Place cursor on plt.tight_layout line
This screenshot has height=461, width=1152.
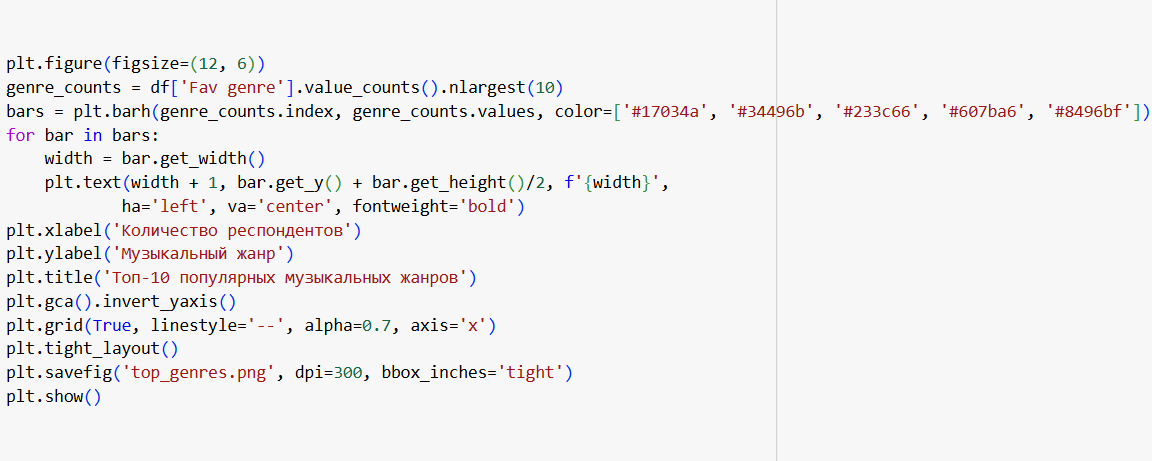tap(90, 350)
